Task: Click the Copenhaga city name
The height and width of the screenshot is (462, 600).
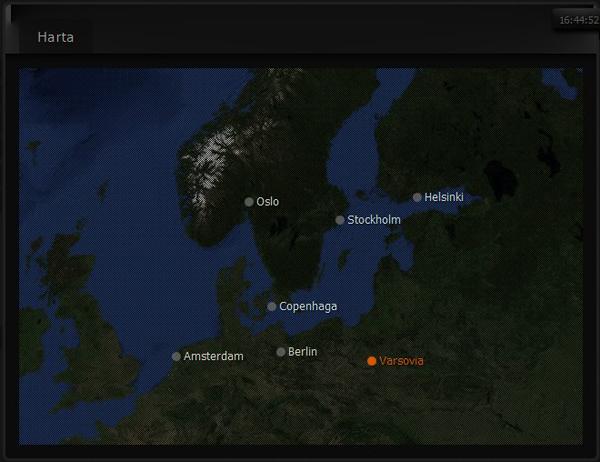Action: (x=308, y=307)
